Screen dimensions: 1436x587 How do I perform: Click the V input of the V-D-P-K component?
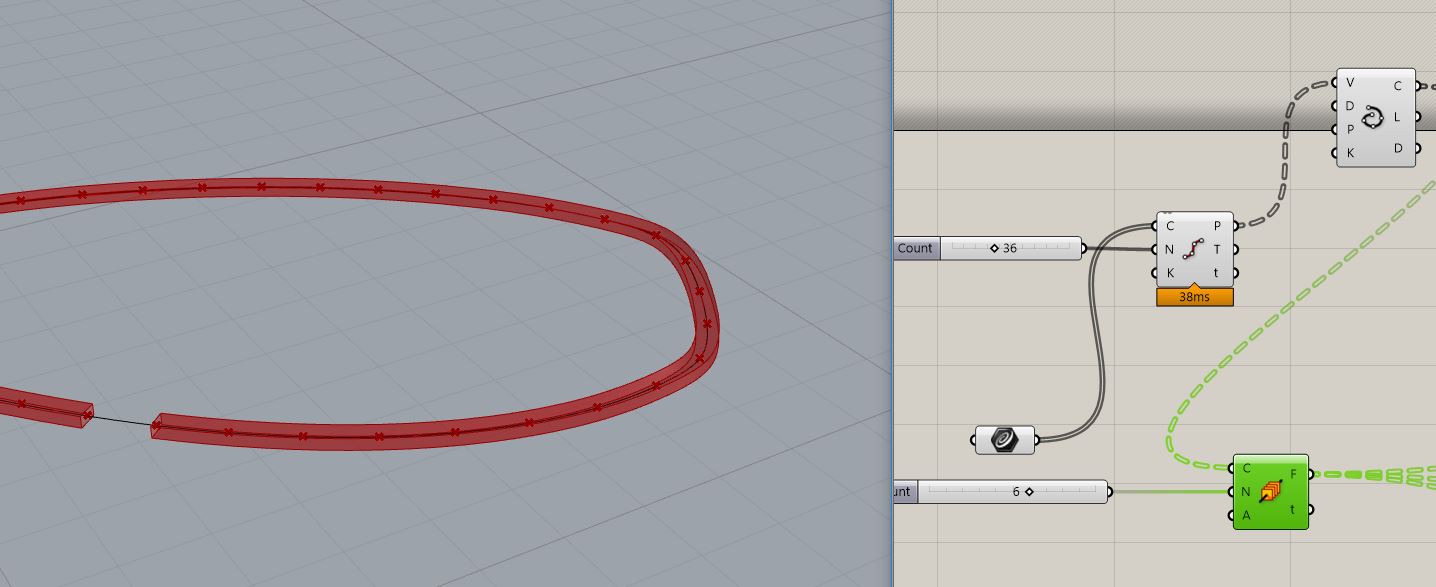pyautogui.click(x=1350, y=83)
